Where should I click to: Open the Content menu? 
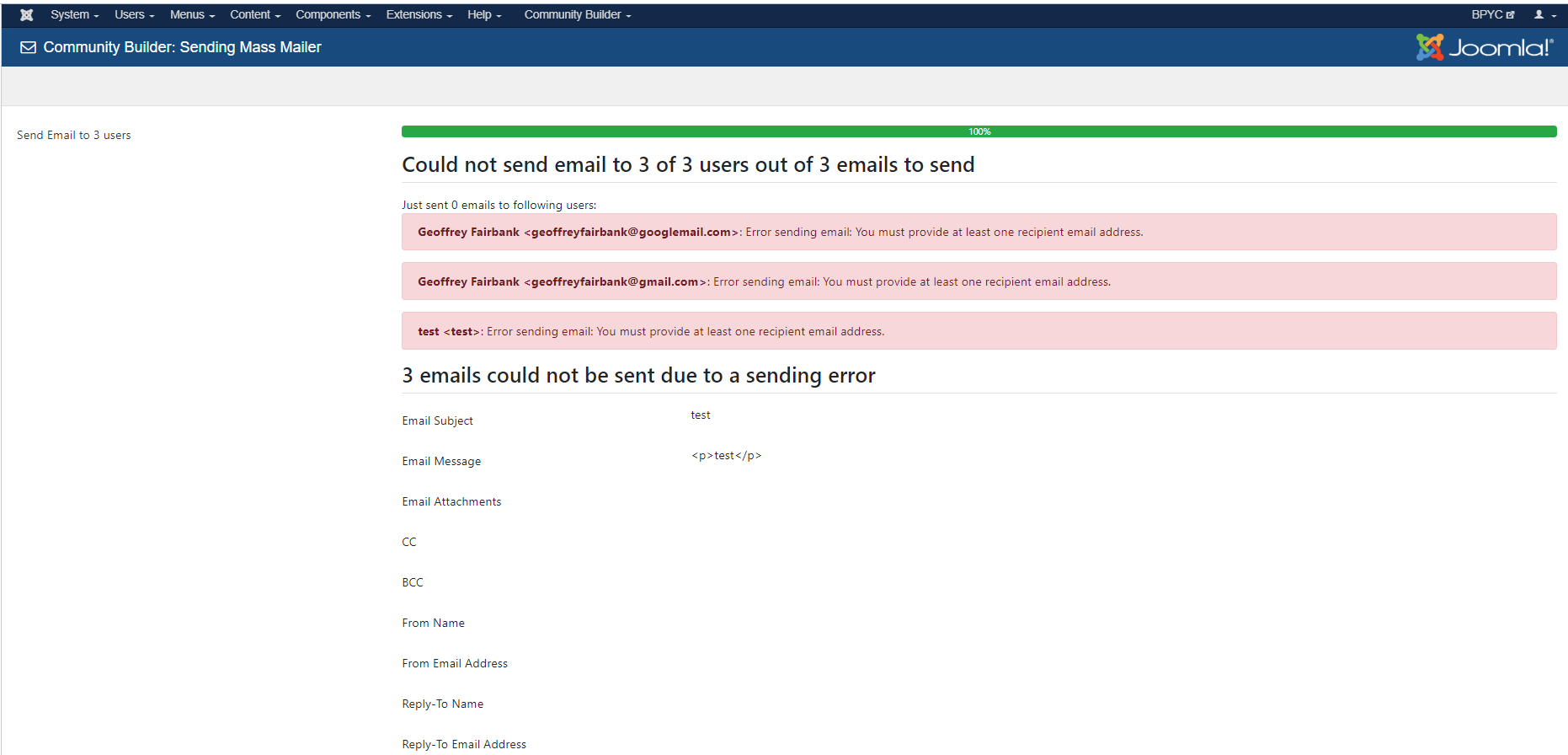[255, 14]
